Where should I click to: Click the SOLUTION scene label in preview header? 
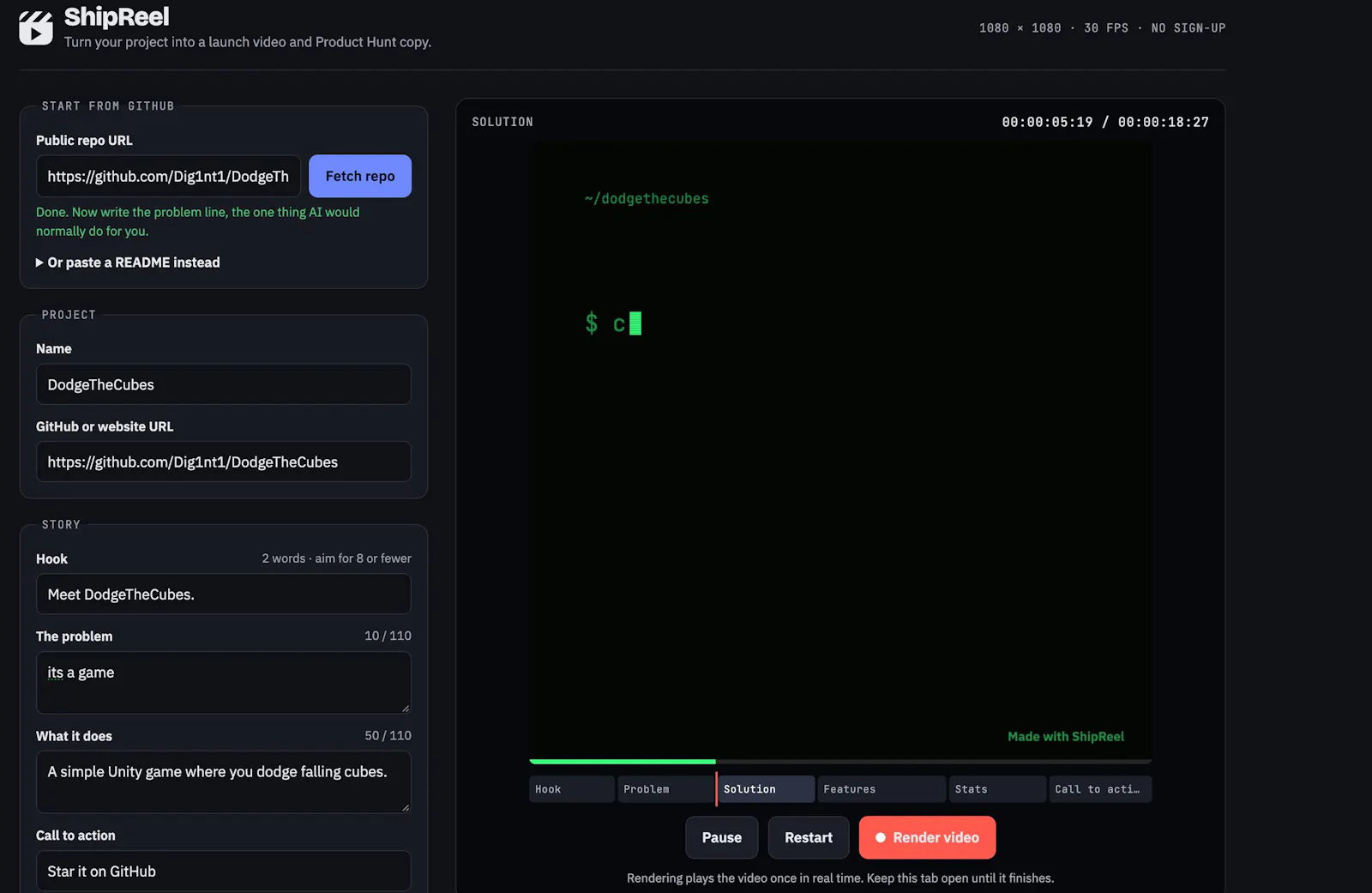point(502,122)
